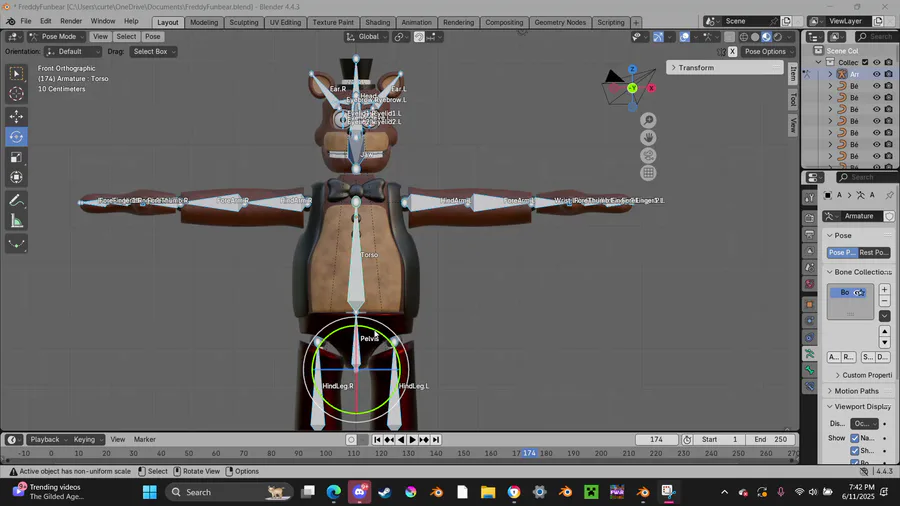Open the Default orientation dropdown

[73, 52]
